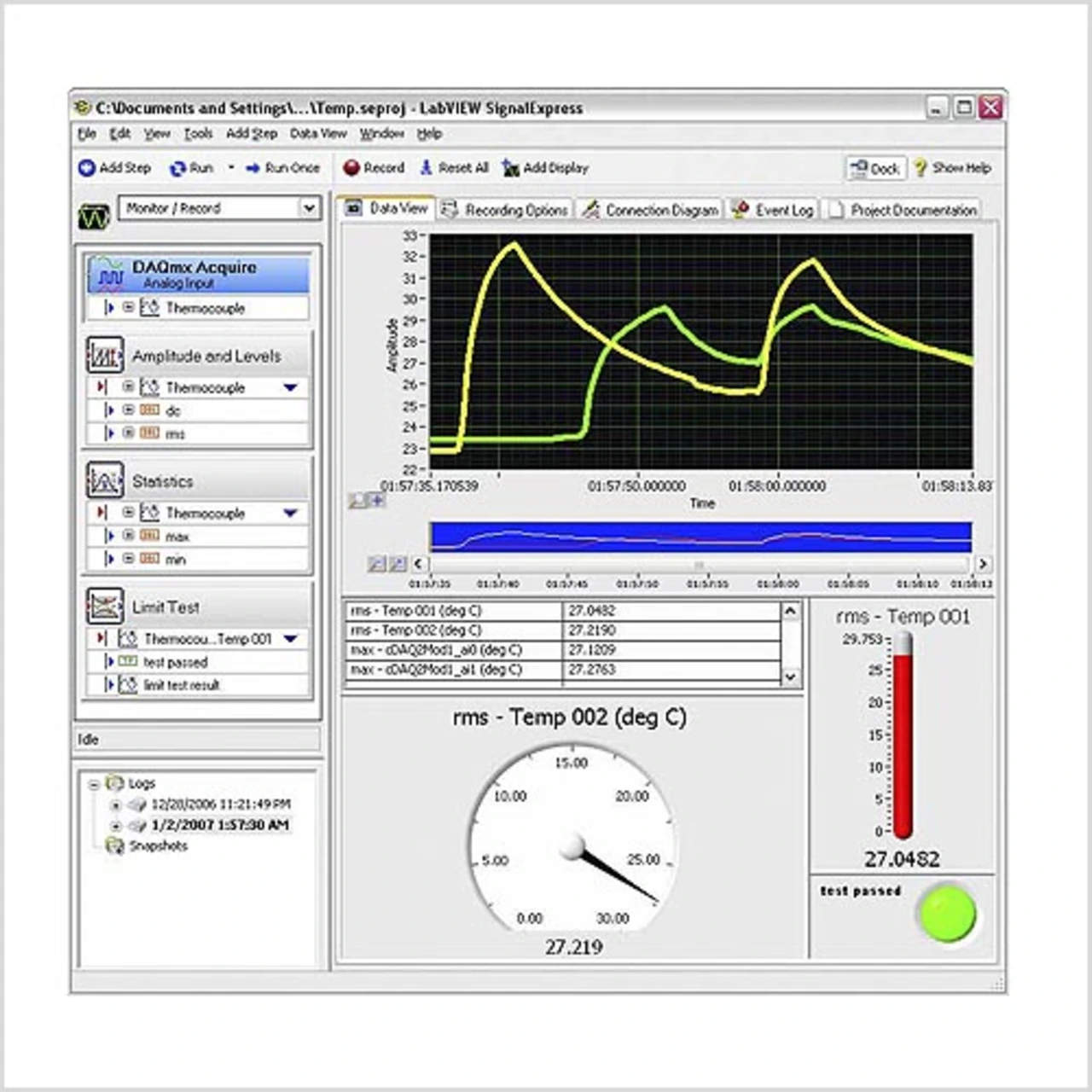
Task: Click the first overview zoom icon beside the scroll bar
Action: click(376, 564)
